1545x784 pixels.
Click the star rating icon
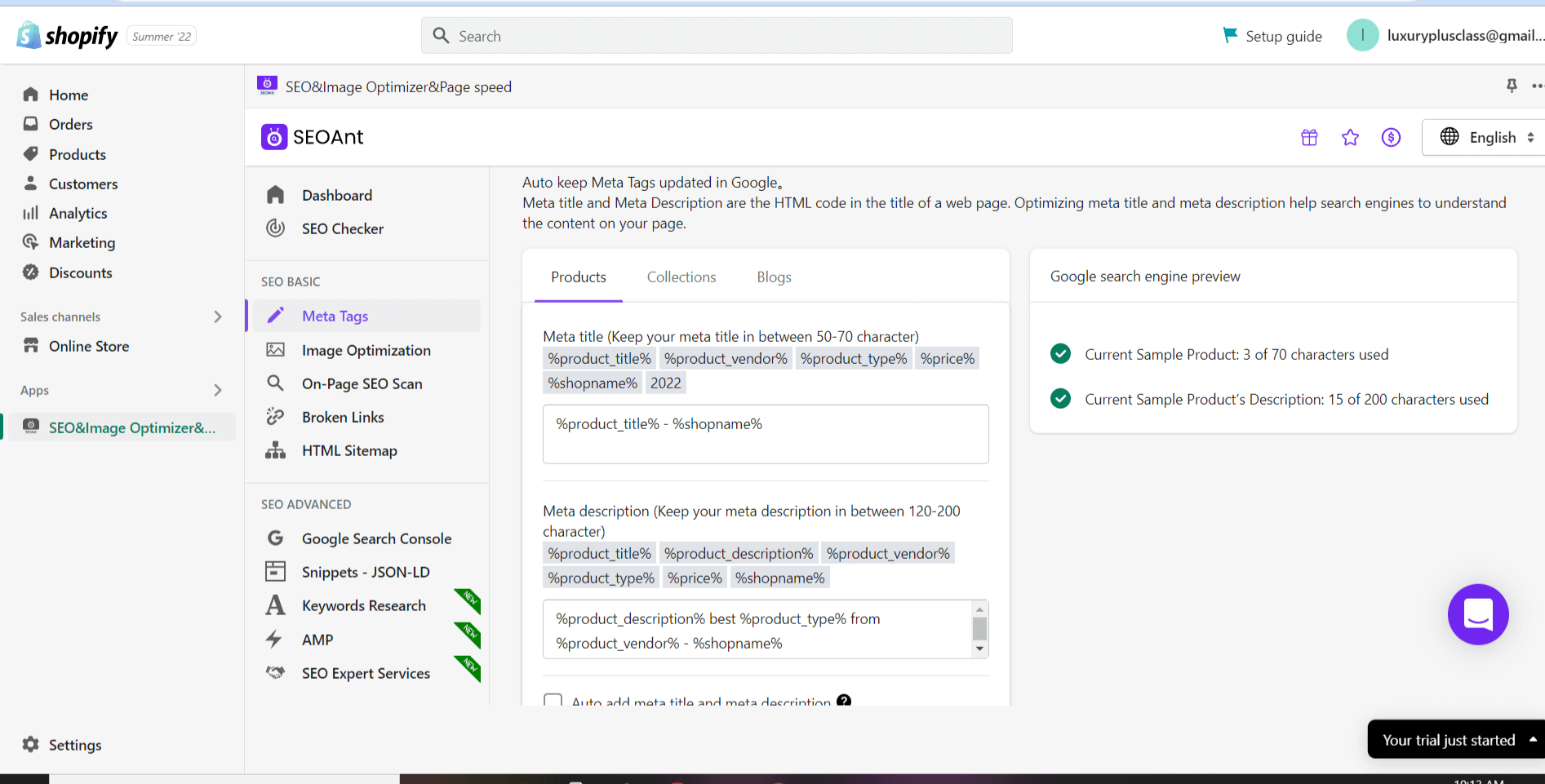tap(1350, 137)
